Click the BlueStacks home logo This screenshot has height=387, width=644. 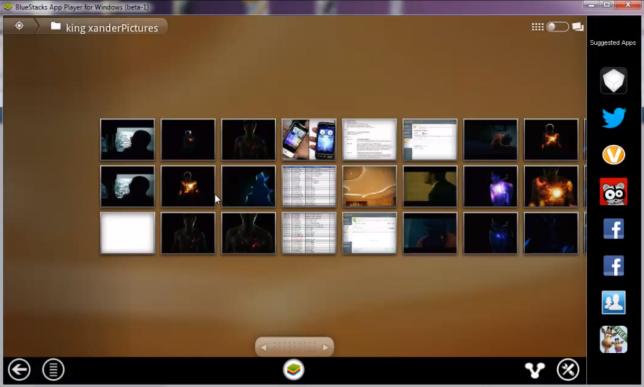click(294, 369)
